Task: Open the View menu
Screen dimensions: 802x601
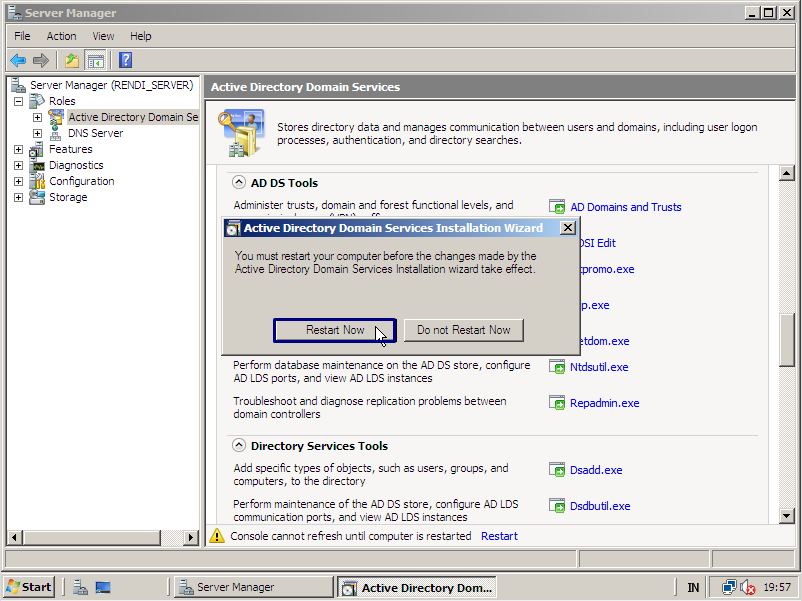Action: (103, 36)
